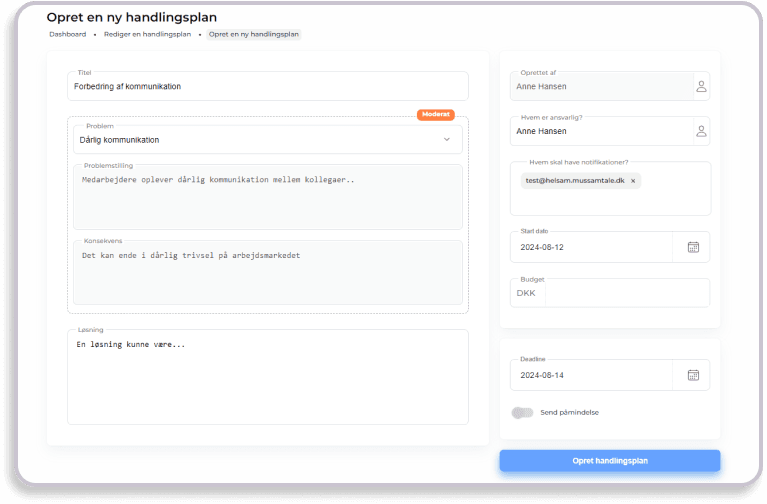Click the person icon in Oprettet af field
Viewport: 767px width, 504px height.
701,87
